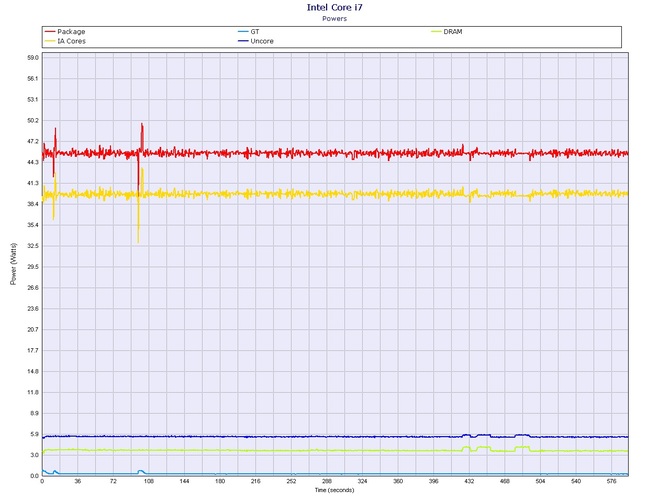Click the 56.1 y-axis label
The height and width of the screenshot is (502, 670).
pyautogui.click(x=33, y=79)
